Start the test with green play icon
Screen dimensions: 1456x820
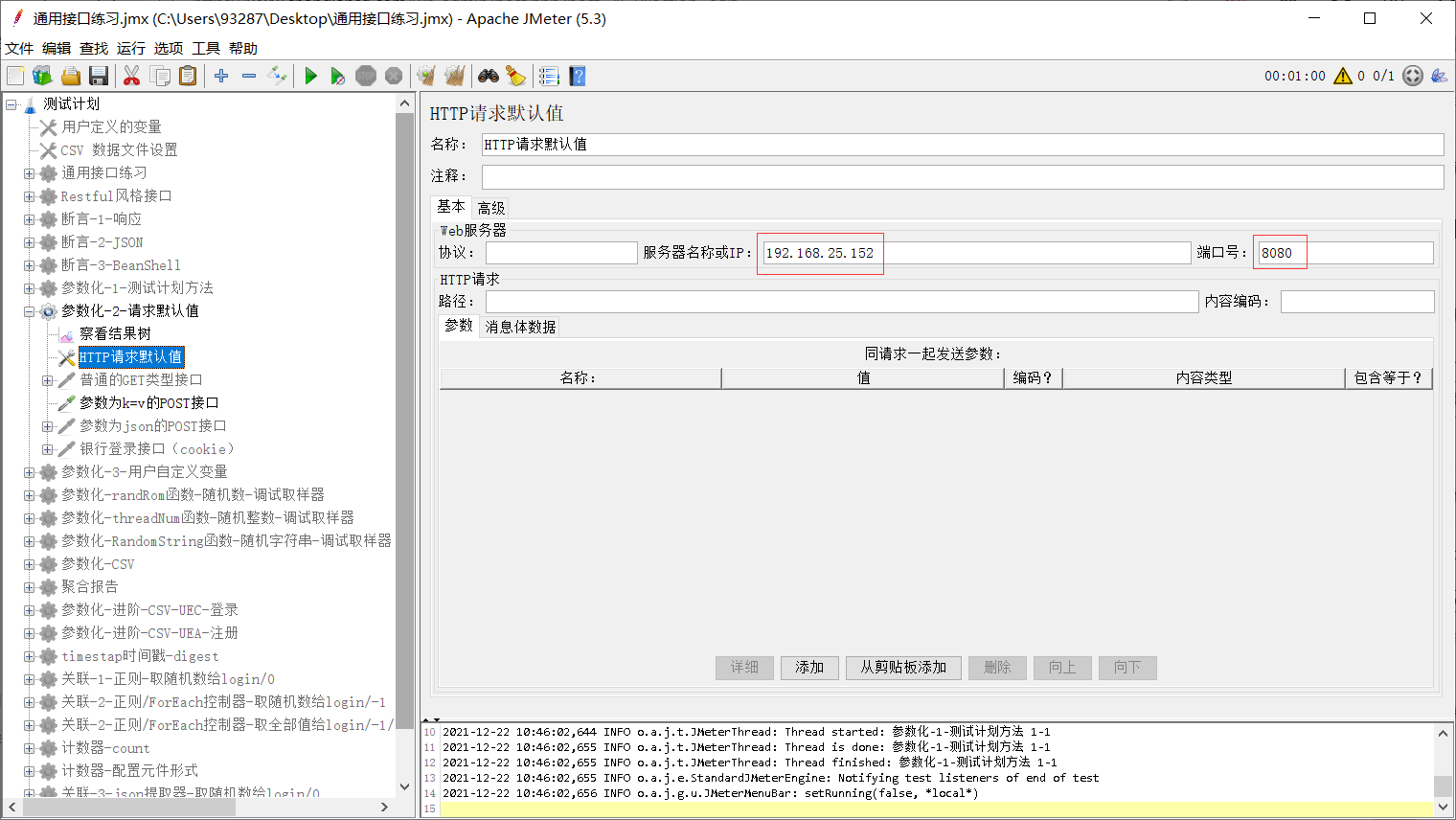(310, 76)
